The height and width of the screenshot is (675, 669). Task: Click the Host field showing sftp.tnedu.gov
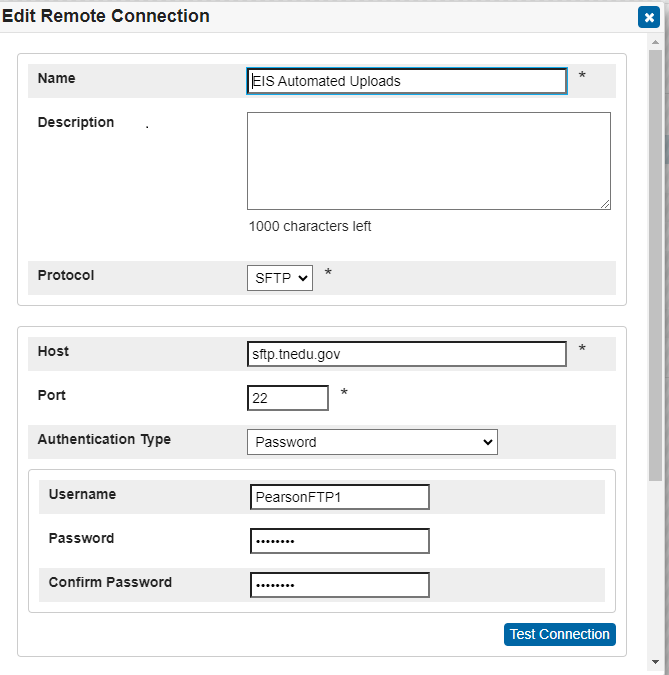(407, 354)
